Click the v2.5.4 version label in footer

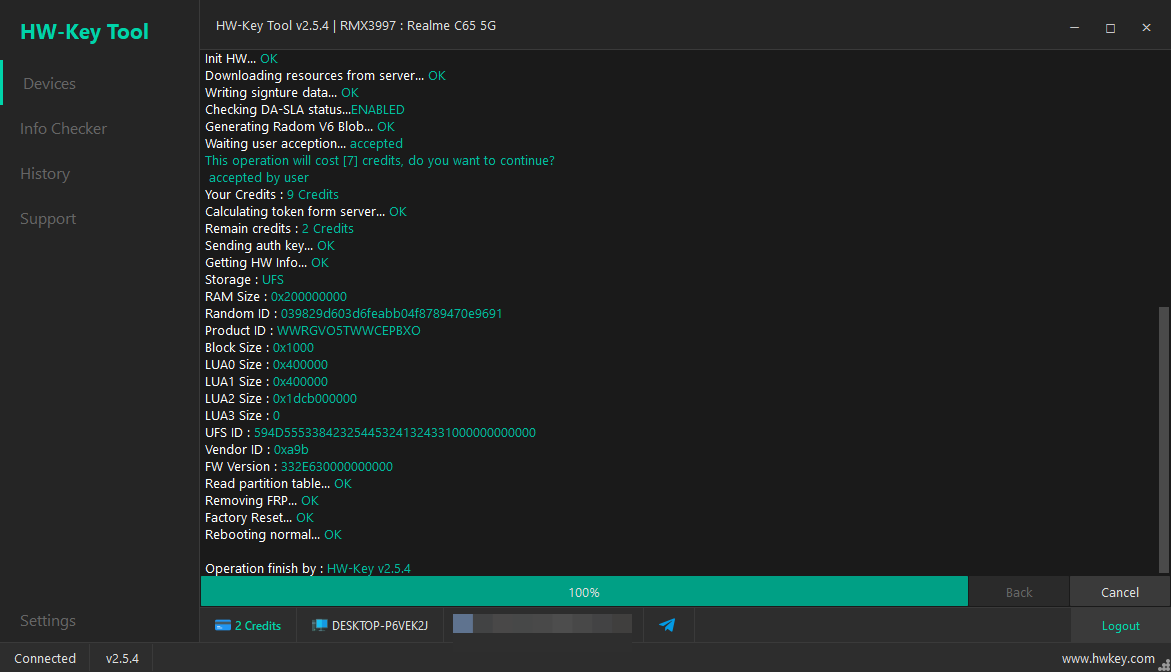[122, 659]
